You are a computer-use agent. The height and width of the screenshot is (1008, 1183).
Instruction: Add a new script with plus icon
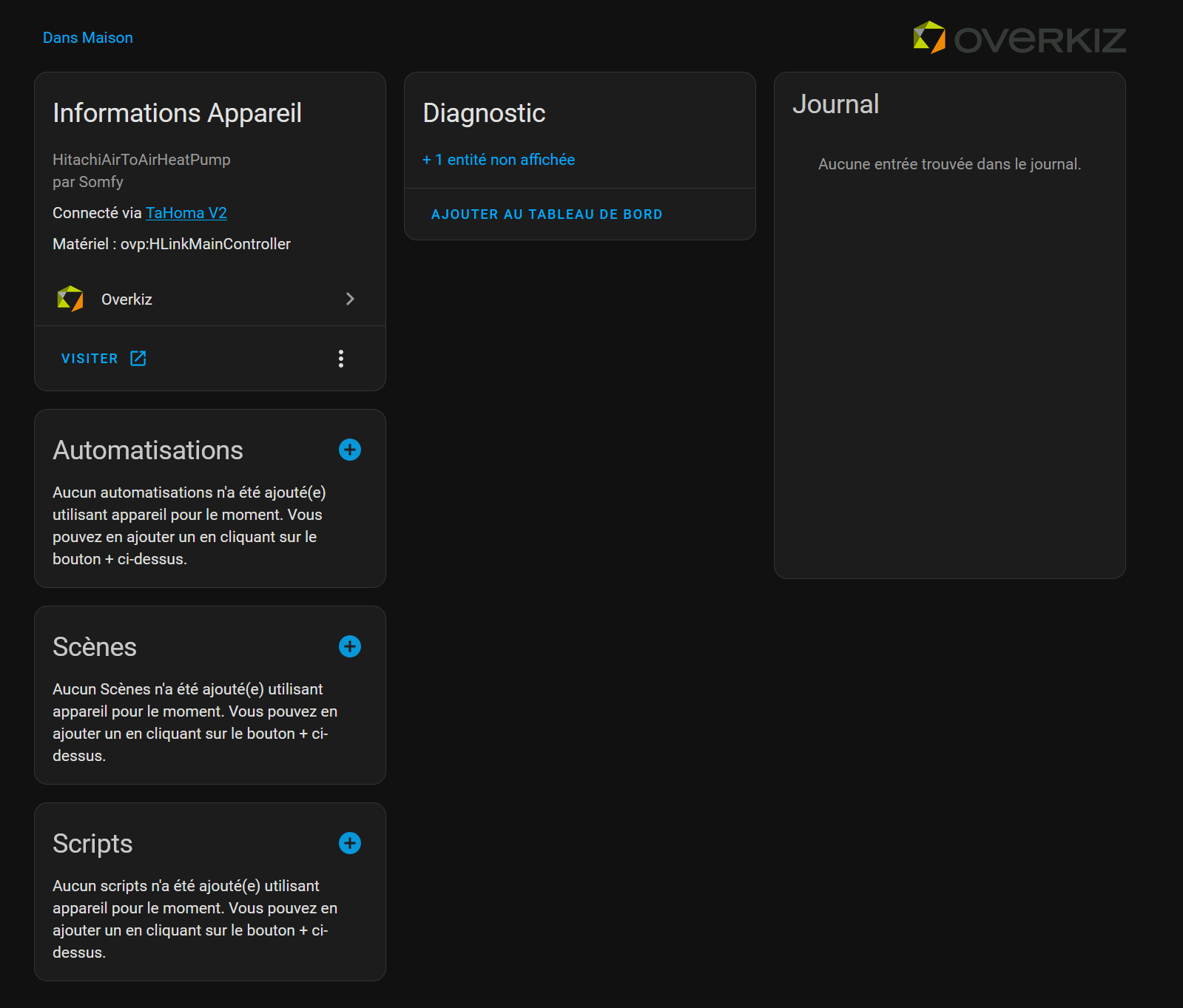pos(350,843)
